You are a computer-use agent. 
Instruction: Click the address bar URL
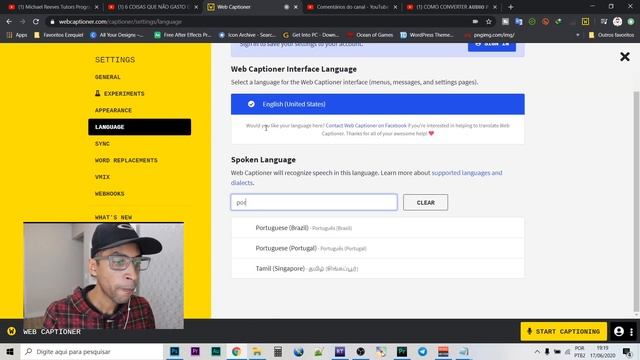click(120, 22)
